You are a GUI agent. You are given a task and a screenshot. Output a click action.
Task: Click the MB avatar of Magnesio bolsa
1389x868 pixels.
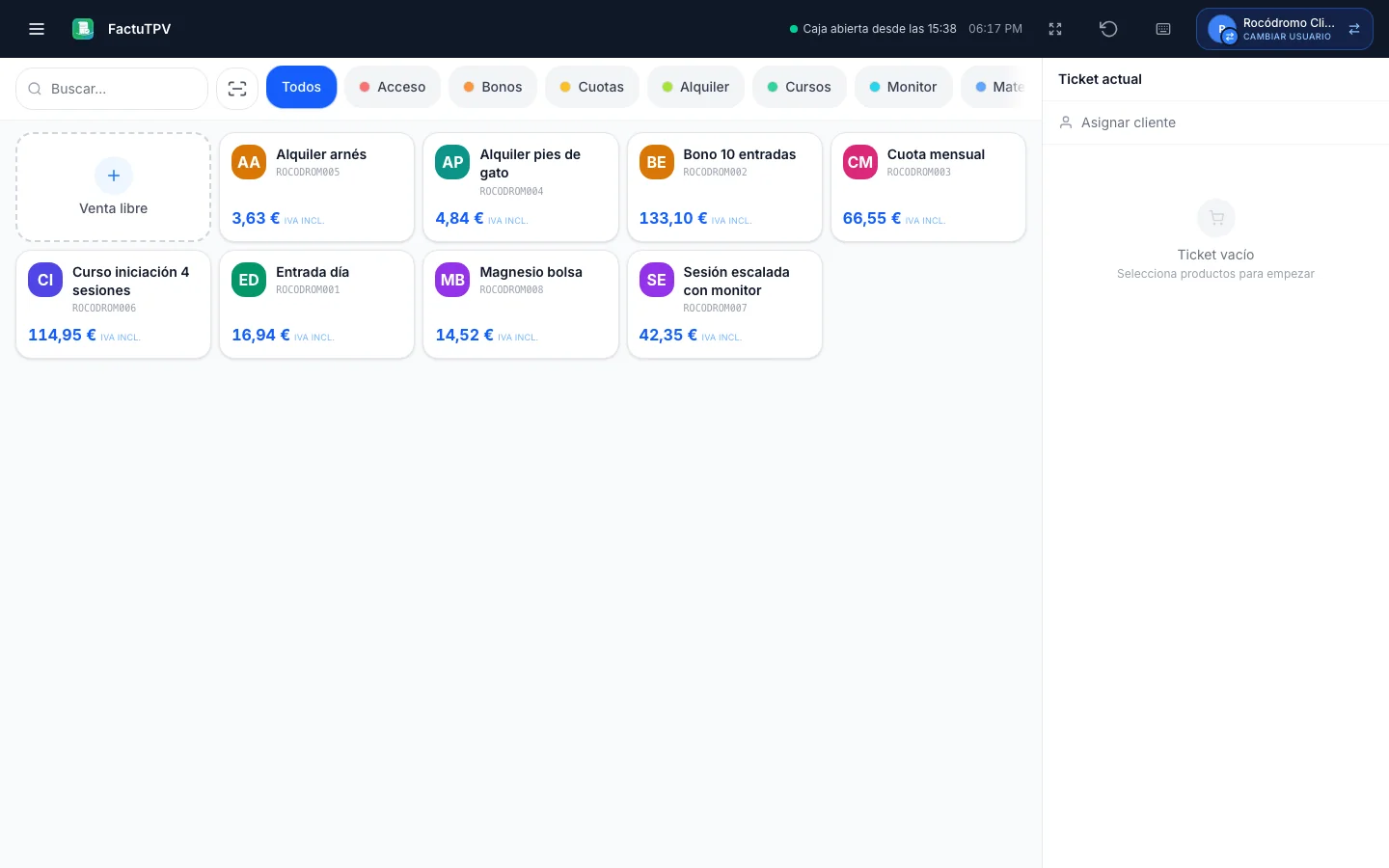(452, 280)
